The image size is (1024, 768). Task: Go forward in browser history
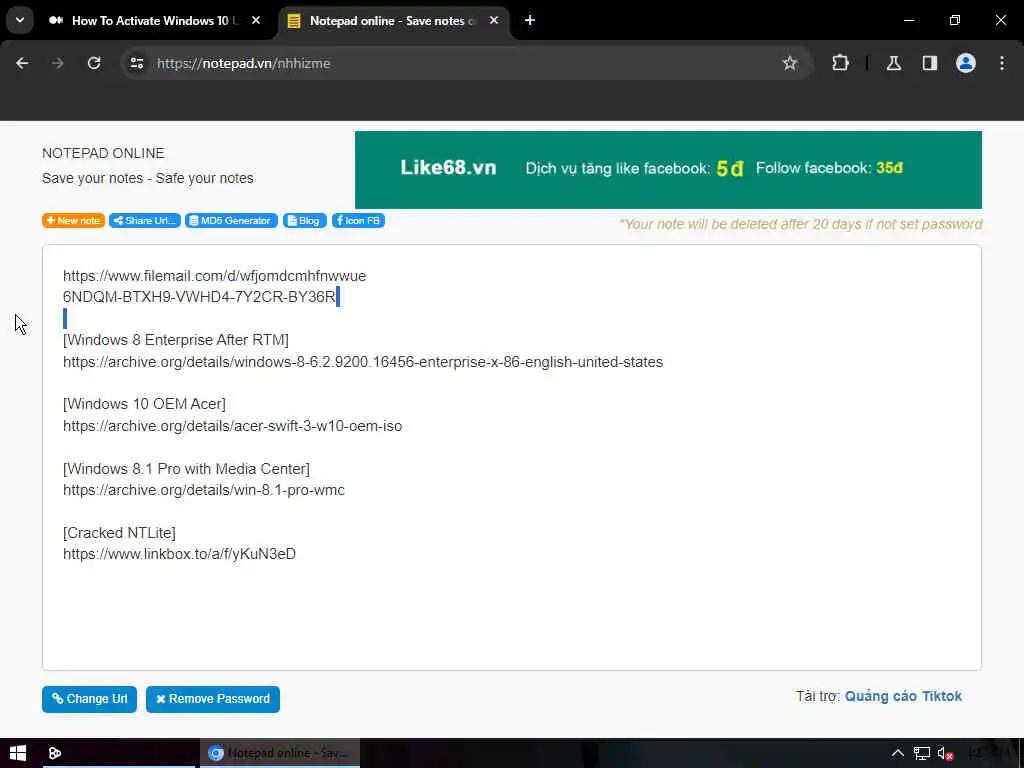(x=58, y=63)
